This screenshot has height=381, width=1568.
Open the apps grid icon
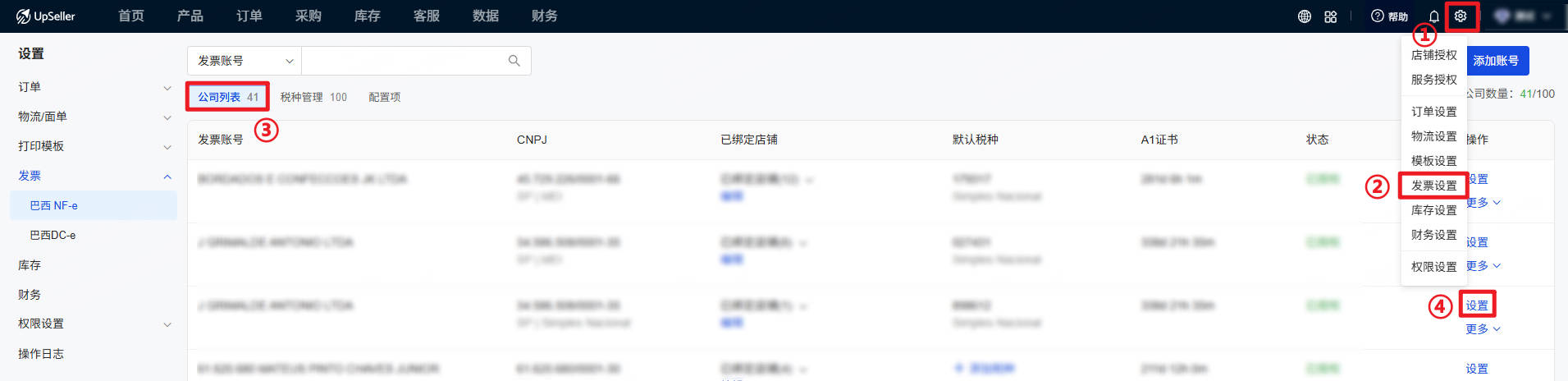coord(1331,16)
